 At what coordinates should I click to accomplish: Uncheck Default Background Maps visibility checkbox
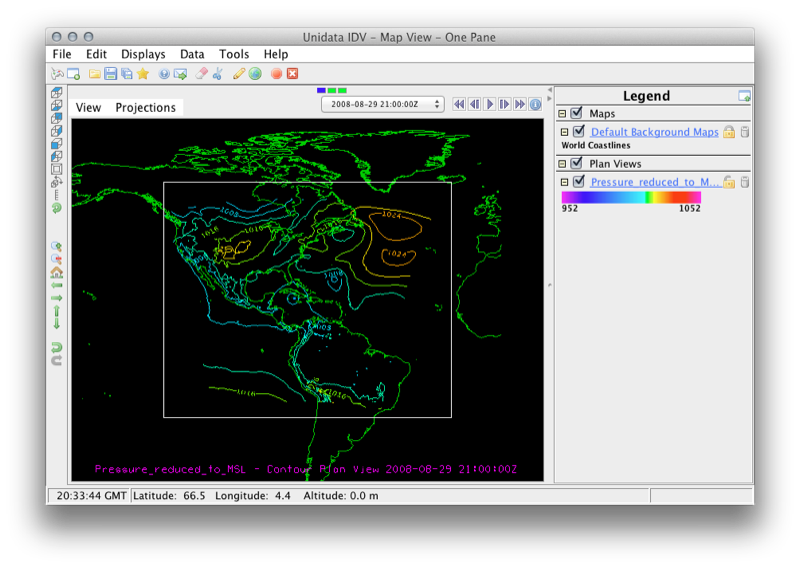pos(579,132)
